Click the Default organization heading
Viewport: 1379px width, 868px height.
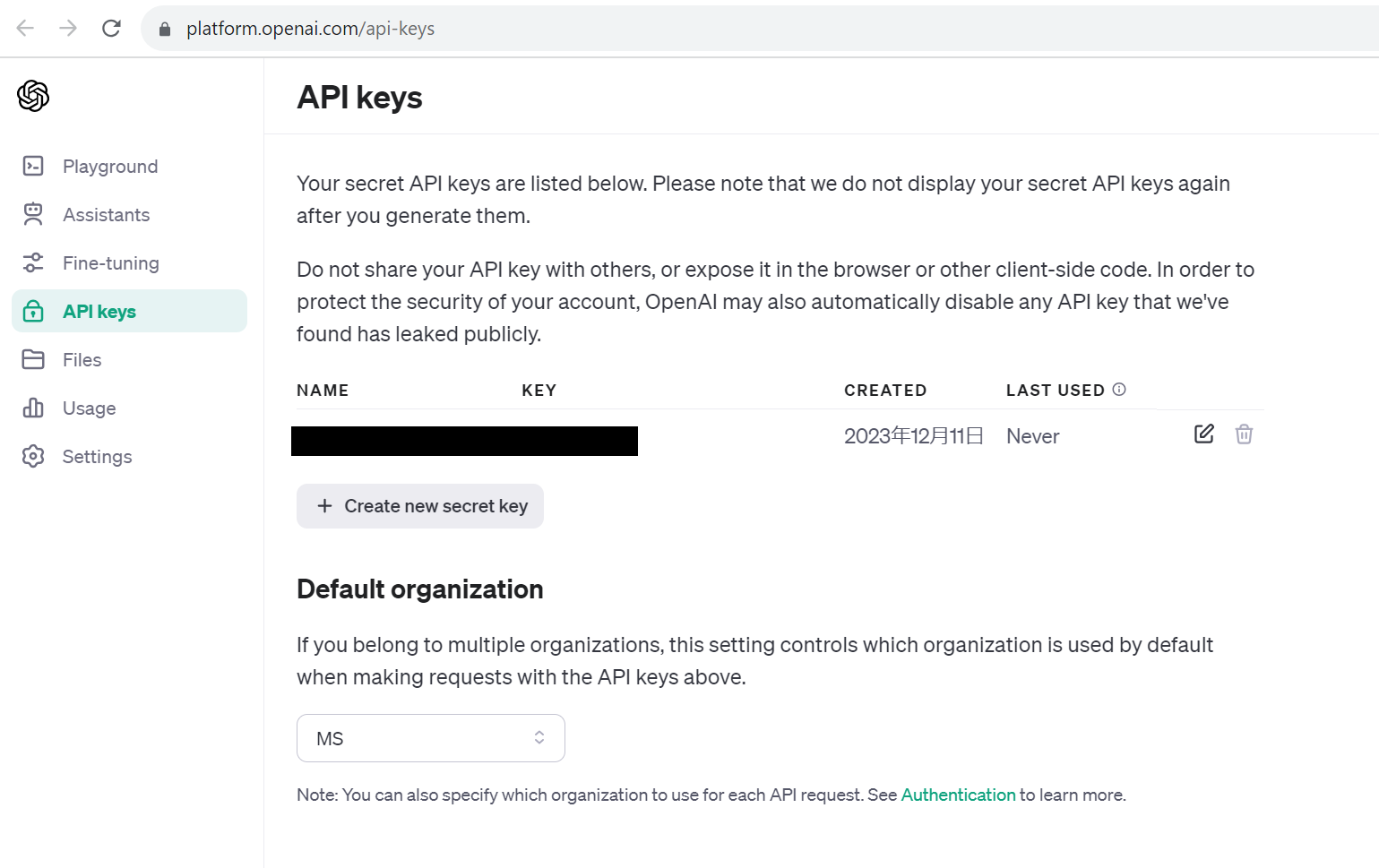[x=420, y=589]
